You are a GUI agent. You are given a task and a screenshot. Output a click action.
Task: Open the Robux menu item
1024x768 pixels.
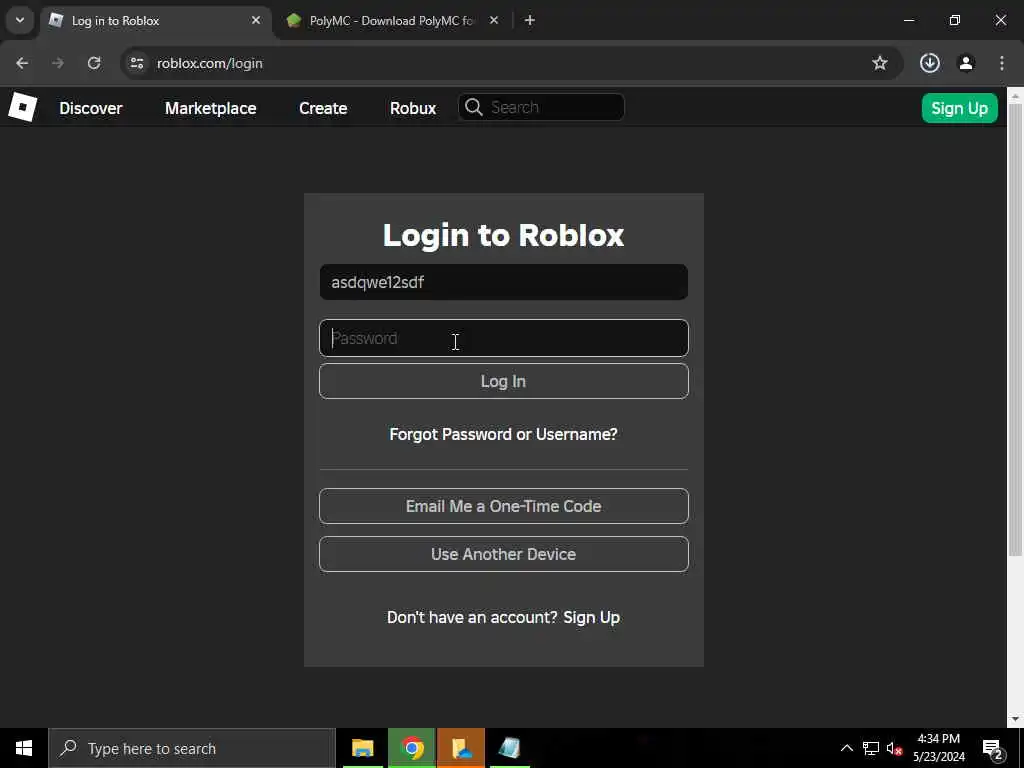pyautogui.click(x=413, y=108)
